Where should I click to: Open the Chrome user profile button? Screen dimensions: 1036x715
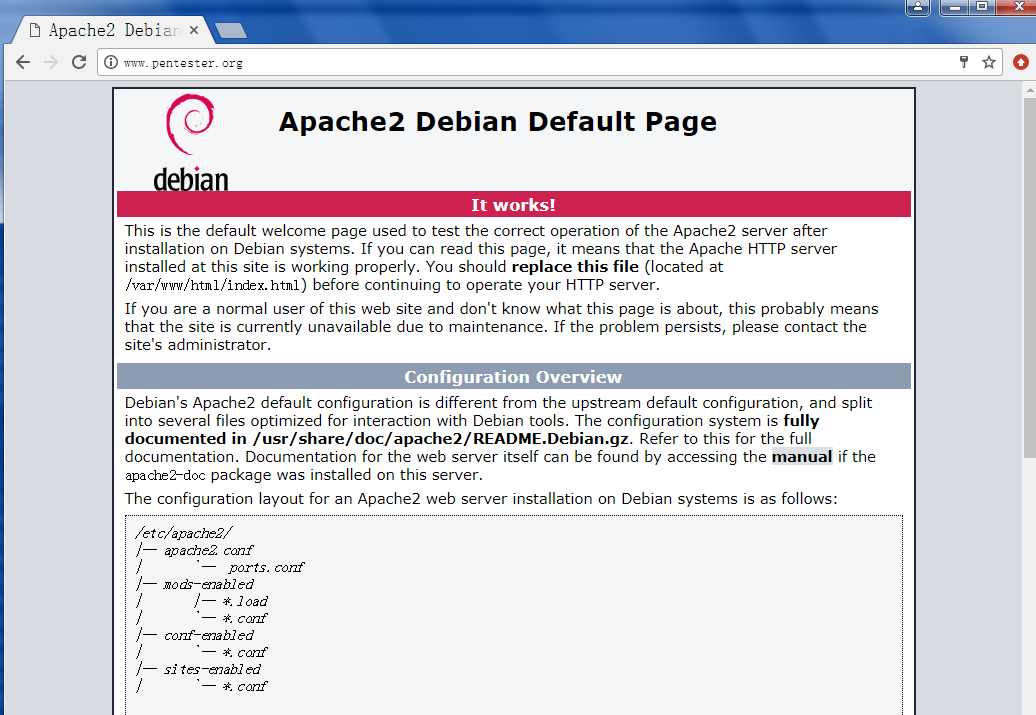click(918, 7)
